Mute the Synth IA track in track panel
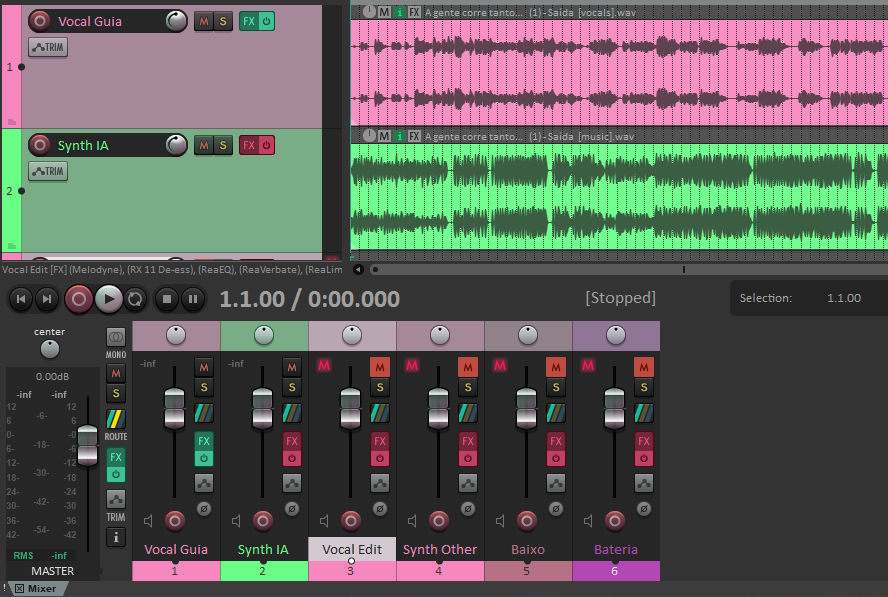Viewport: 888px width, 597px height. [204, 146]
